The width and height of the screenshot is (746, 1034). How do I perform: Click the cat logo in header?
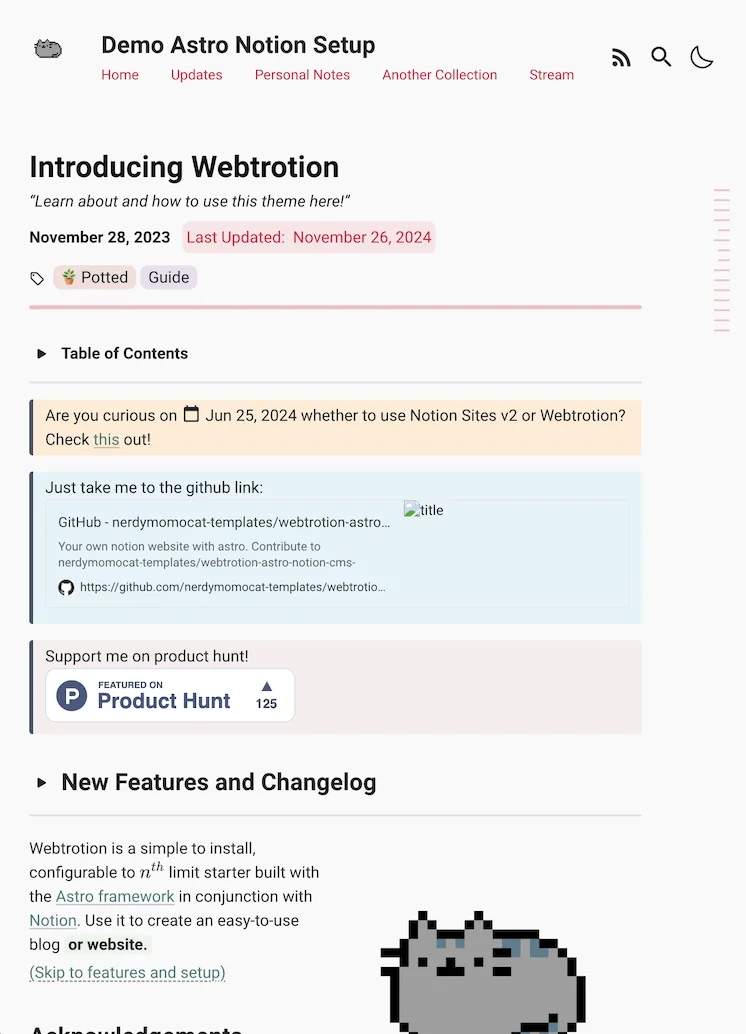click(x=48, y=48)
